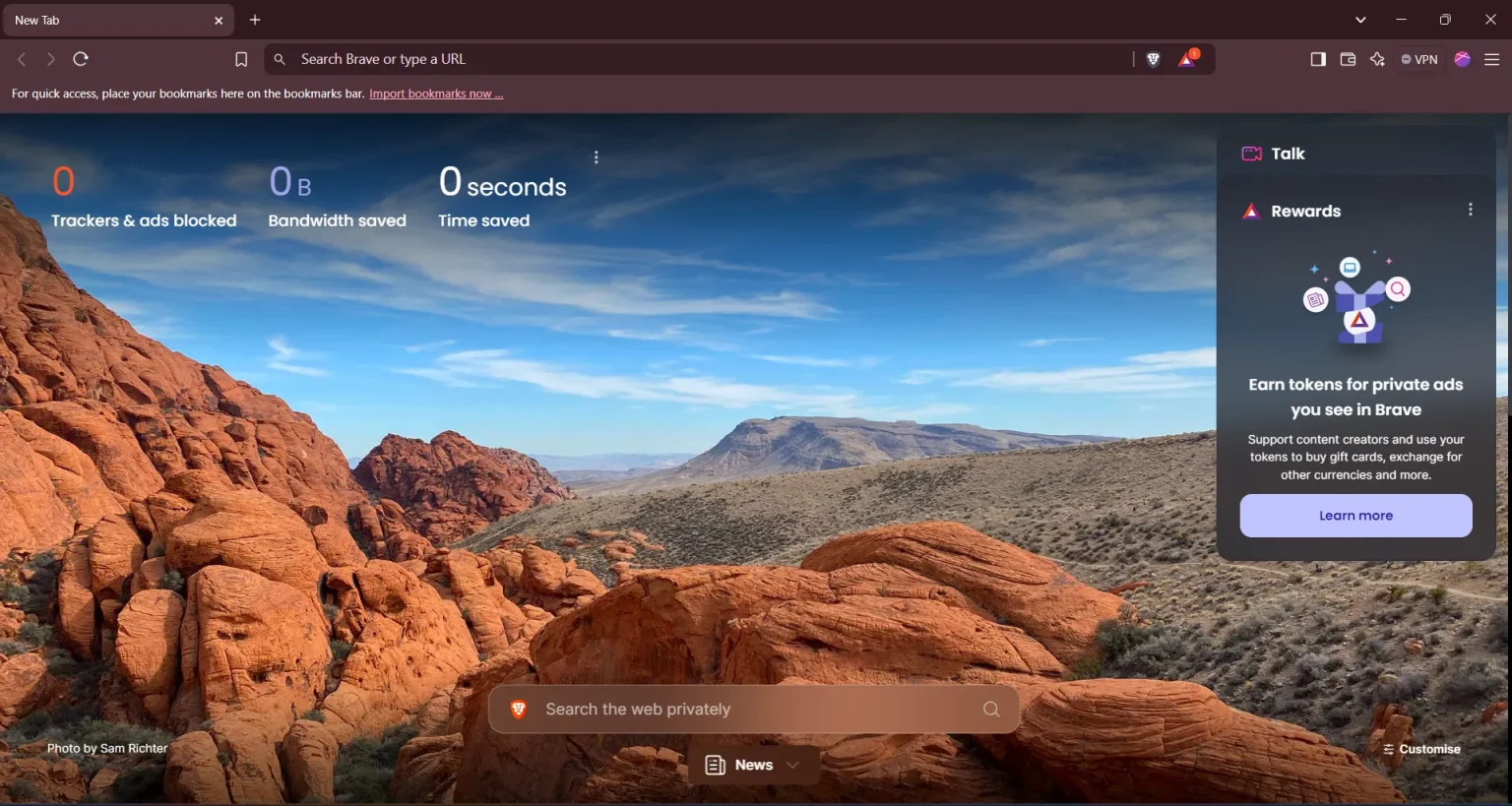Viewport: 1512px width, 806px height.
Task: Open Leo AI assistant sparkle icon
Action: pos(1377,59)
